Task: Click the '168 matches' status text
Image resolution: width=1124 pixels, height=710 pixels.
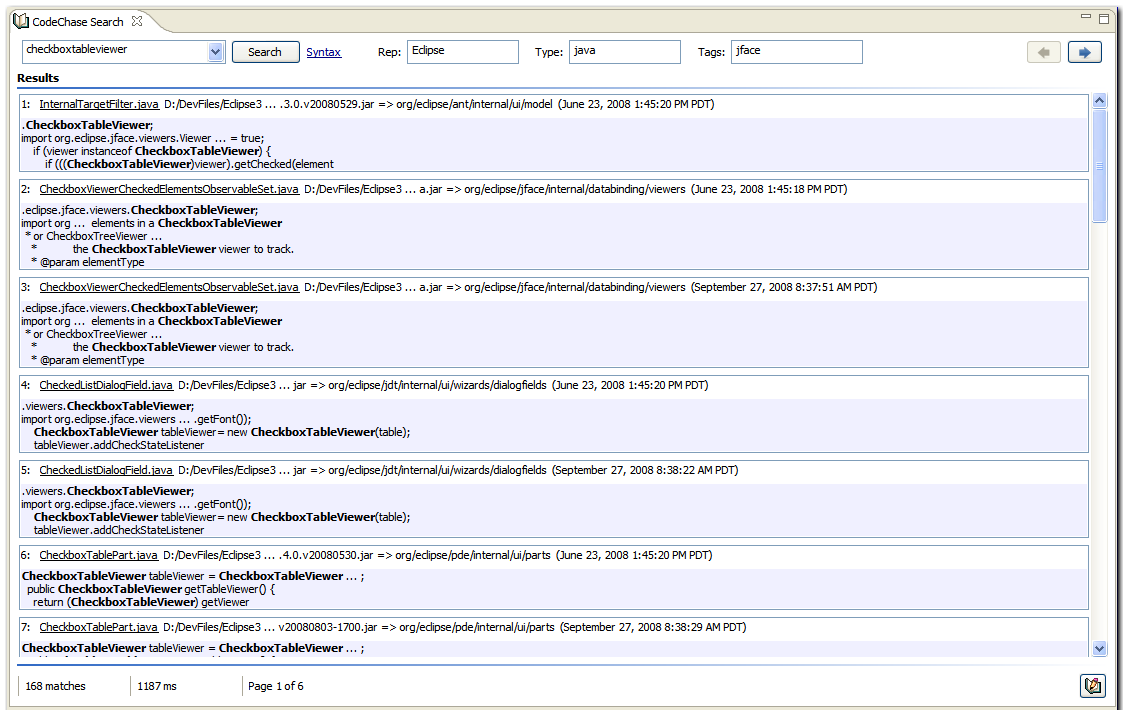Action: pyautogui.click(x=55, y=686)
